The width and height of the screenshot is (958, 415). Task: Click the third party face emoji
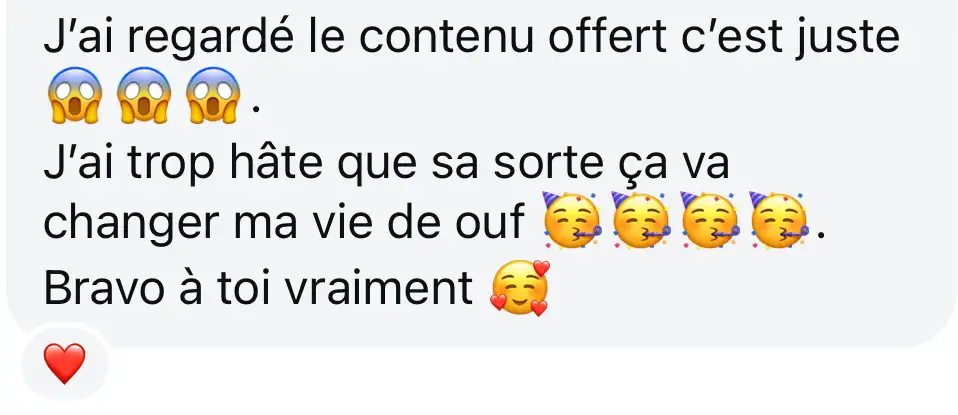pos(710,220)
